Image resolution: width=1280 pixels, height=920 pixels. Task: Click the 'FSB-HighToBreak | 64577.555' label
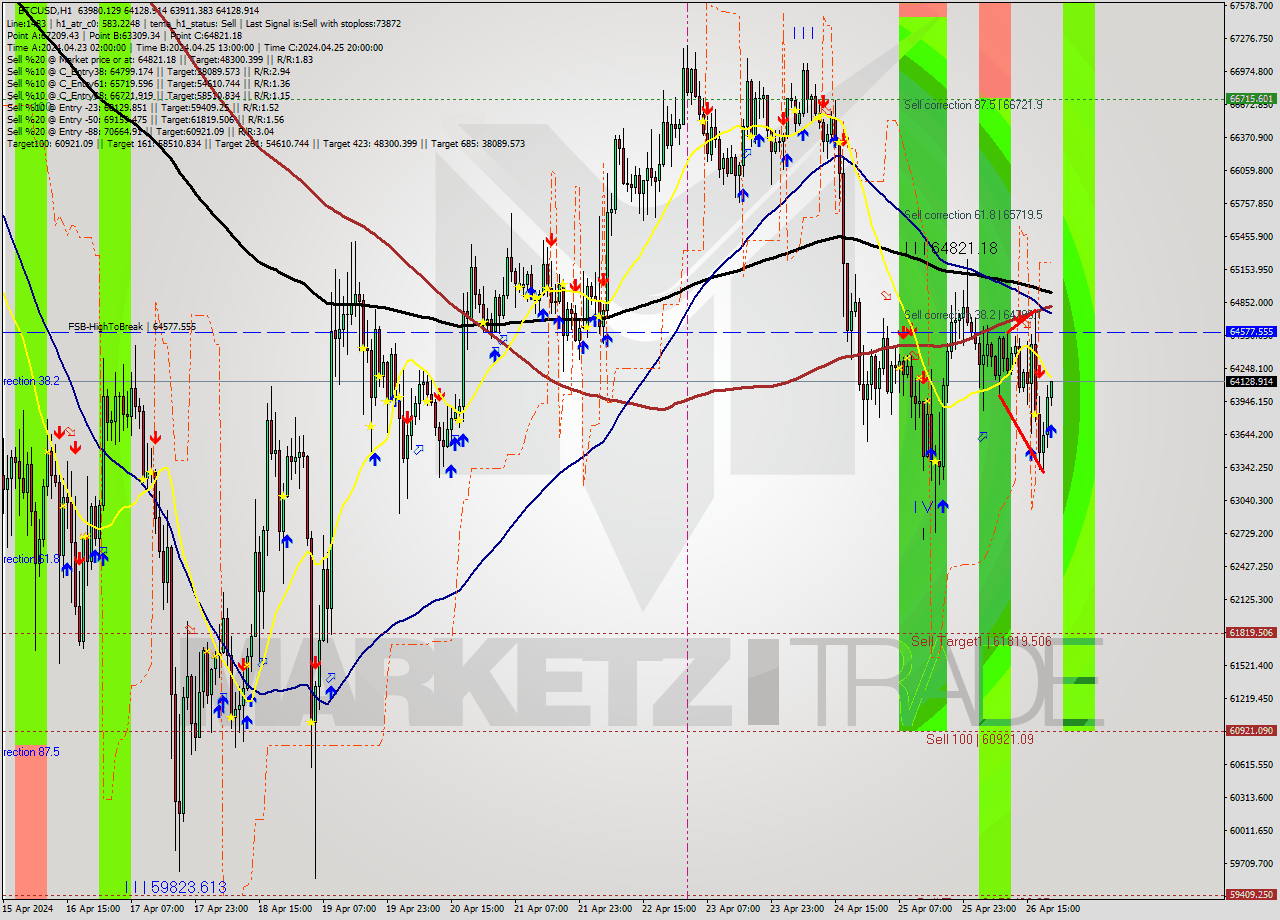point(132,327)
